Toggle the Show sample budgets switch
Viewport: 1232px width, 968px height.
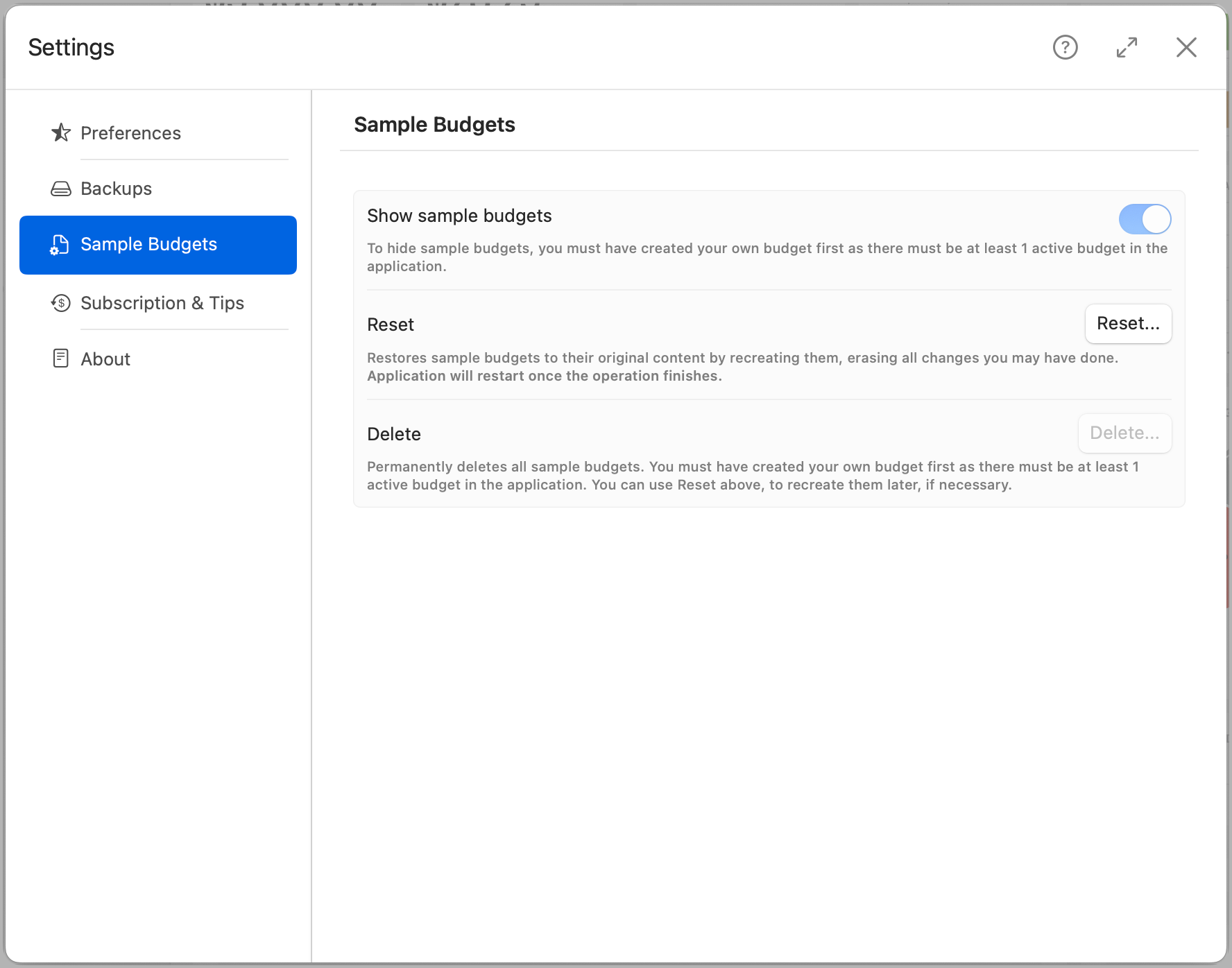pyautogui.click(x=1145, y=219)
